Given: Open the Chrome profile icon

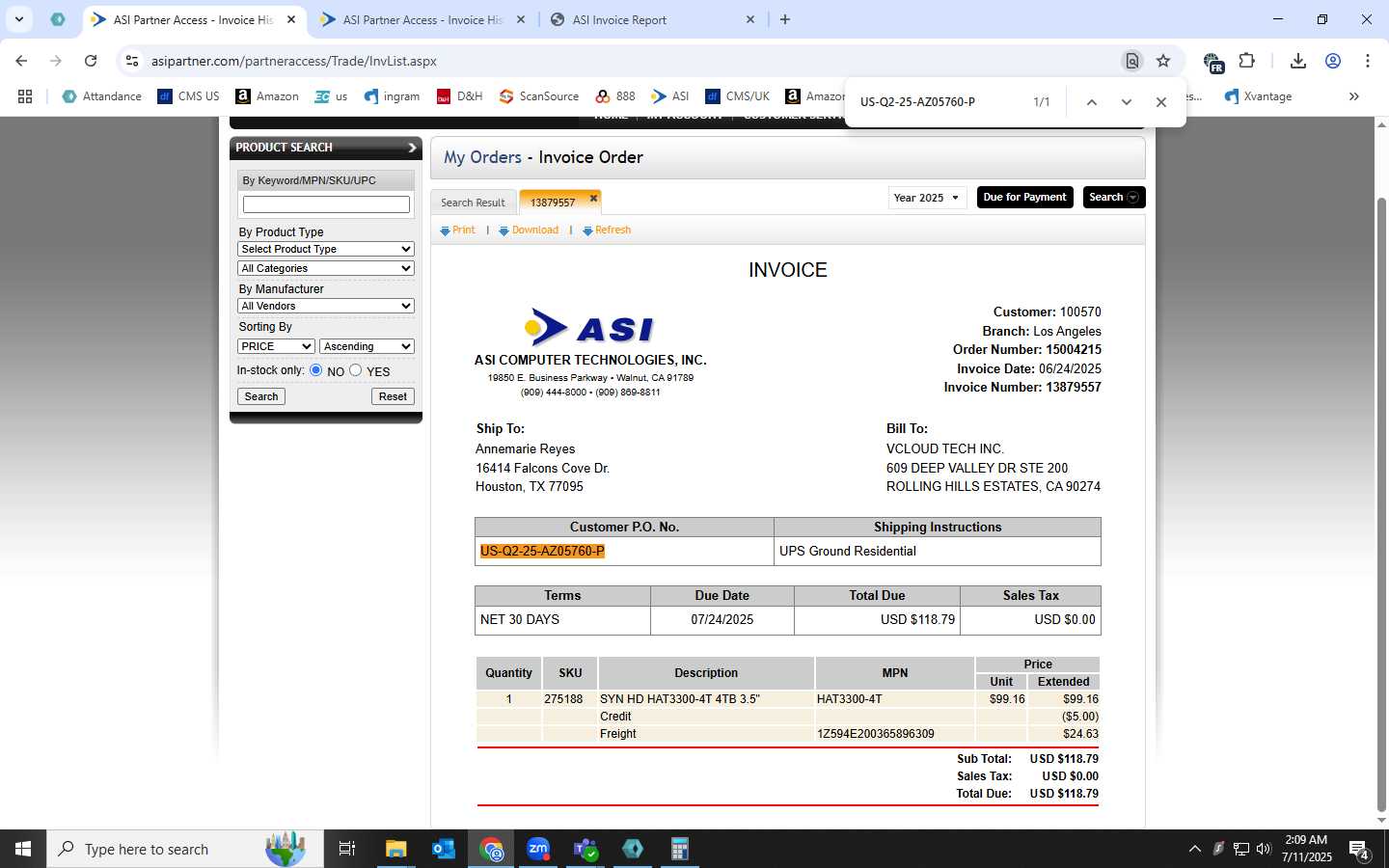Looking at the screenshot, I should [x=1333, y=61].
